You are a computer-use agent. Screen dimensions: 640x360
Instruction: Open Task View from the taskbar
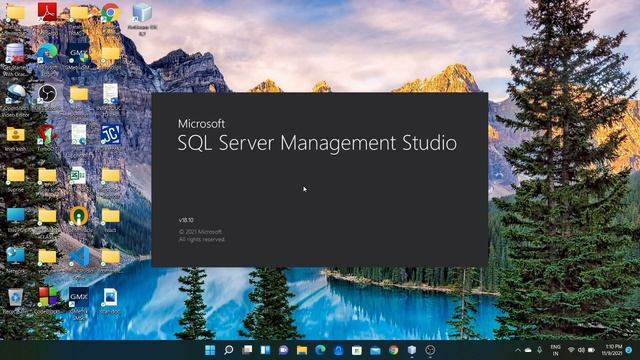point(247,350)
